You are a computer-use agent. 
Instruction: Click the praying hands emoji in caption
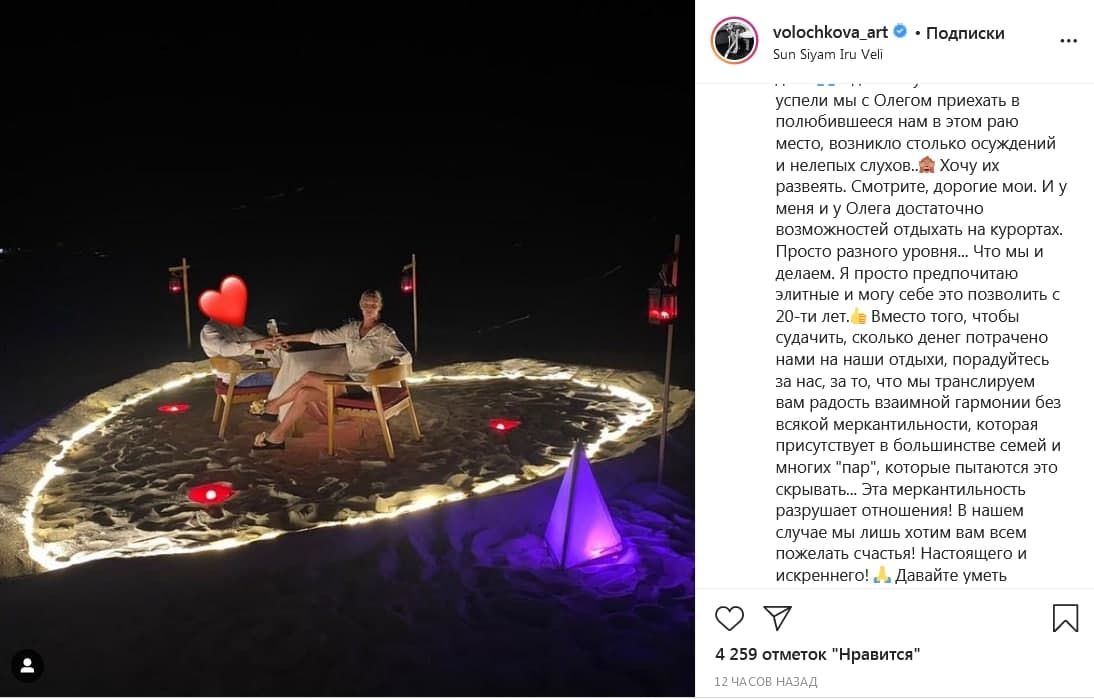[x=882, y=576]
